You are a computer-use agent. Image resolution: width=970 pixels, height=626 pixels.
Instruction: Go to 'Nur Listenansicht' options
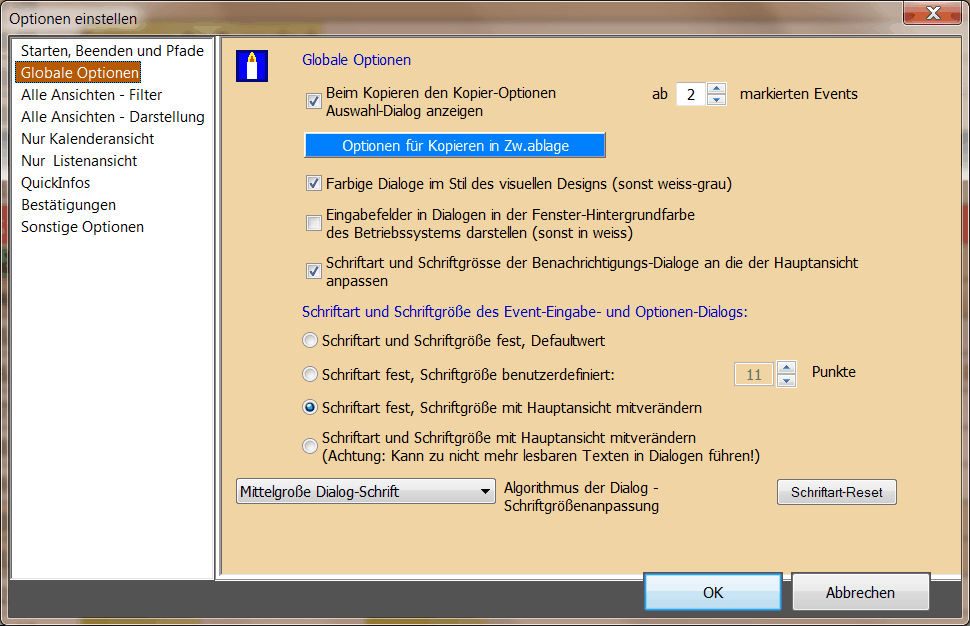(79, 161)
